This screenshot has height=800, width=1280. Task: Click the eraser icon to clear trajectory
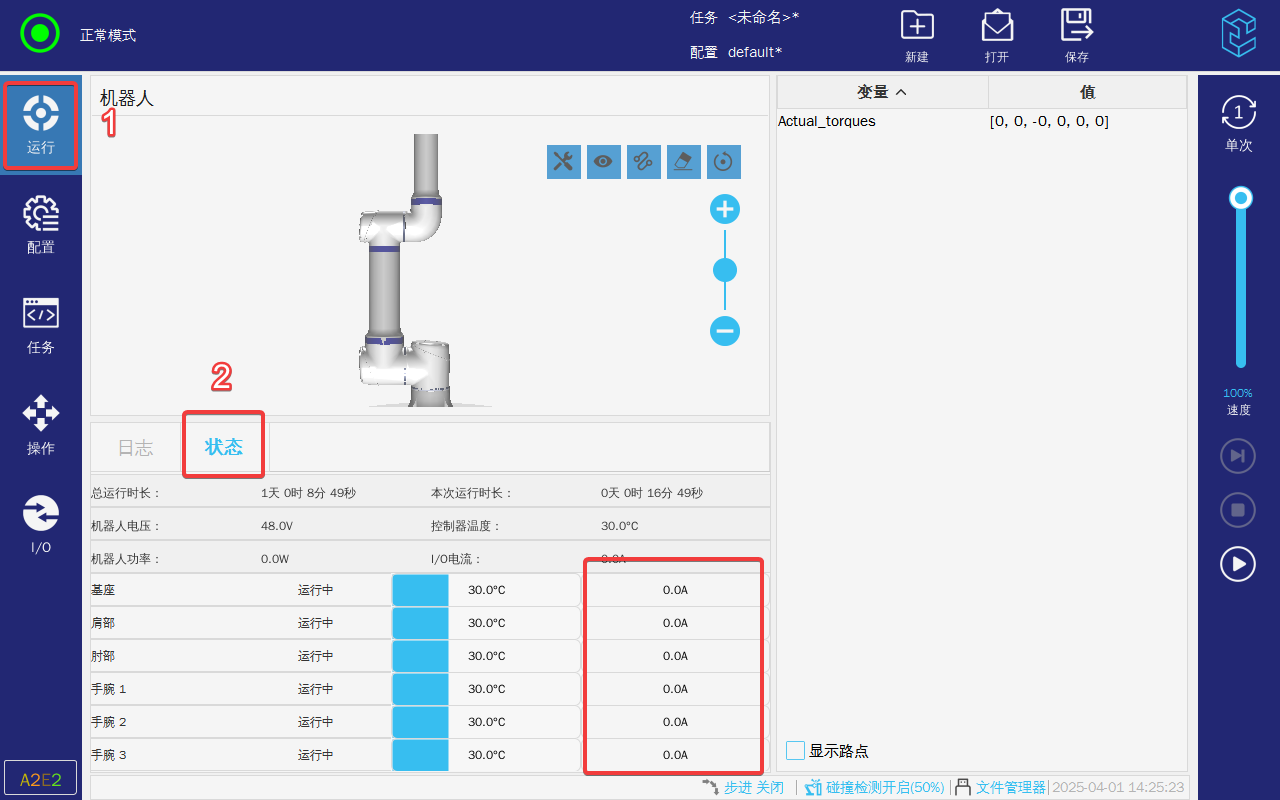[684, 162]
